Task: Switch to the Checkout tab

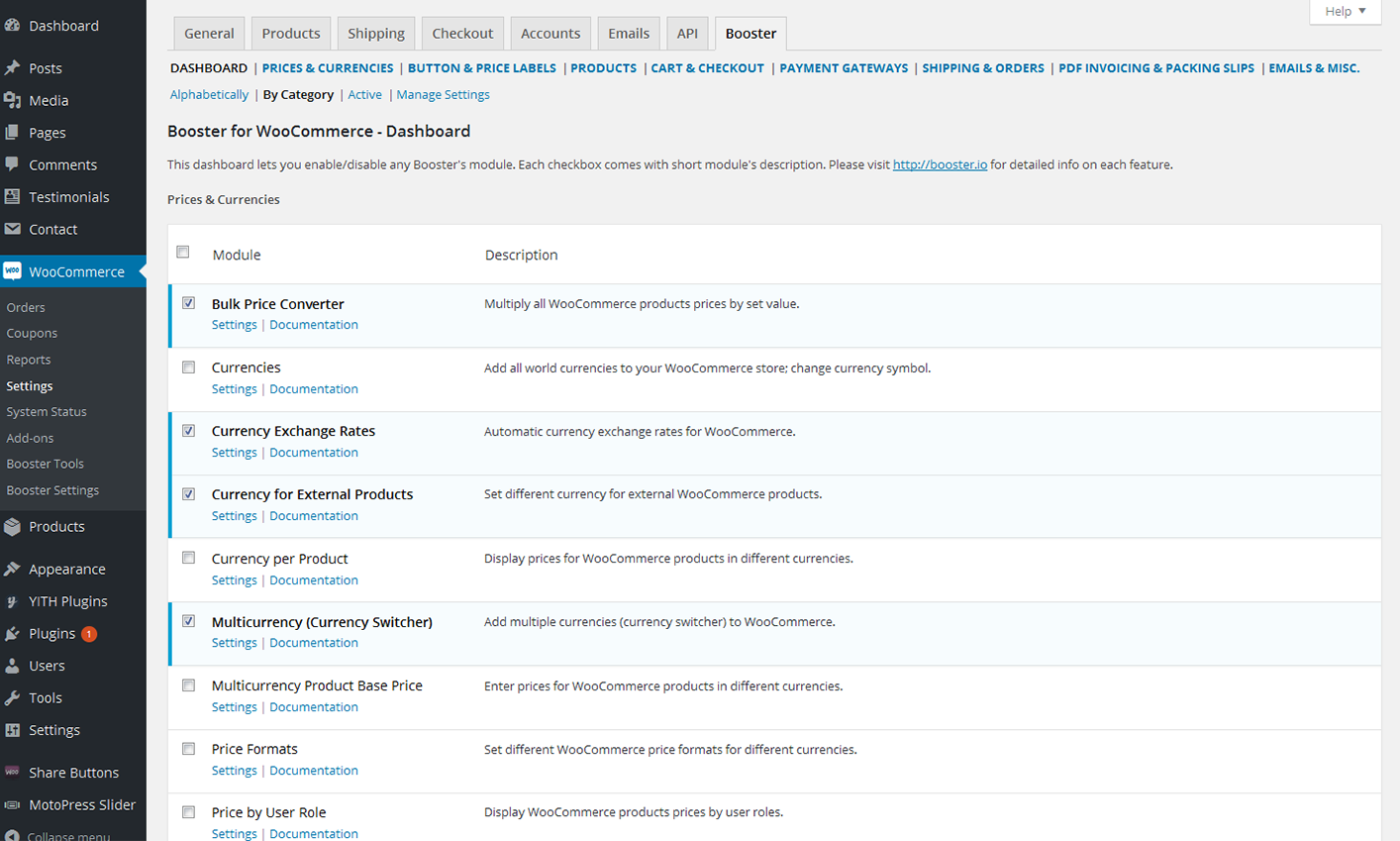Action: [462, 34]
